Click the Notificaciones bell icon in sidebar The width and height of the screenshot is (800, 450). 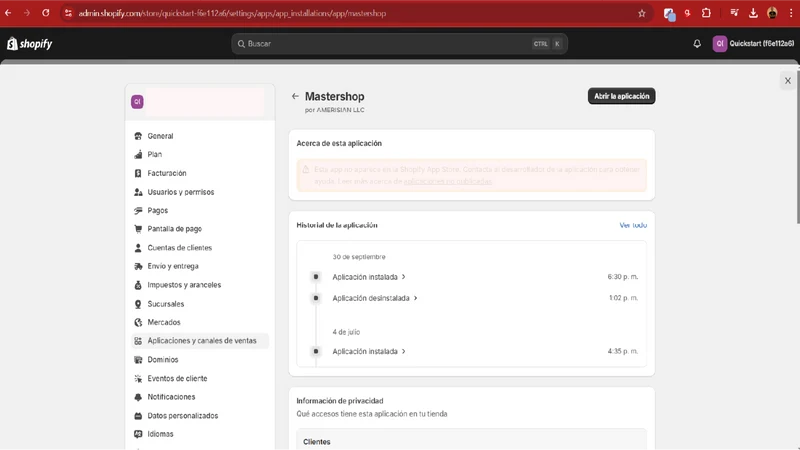138,397
